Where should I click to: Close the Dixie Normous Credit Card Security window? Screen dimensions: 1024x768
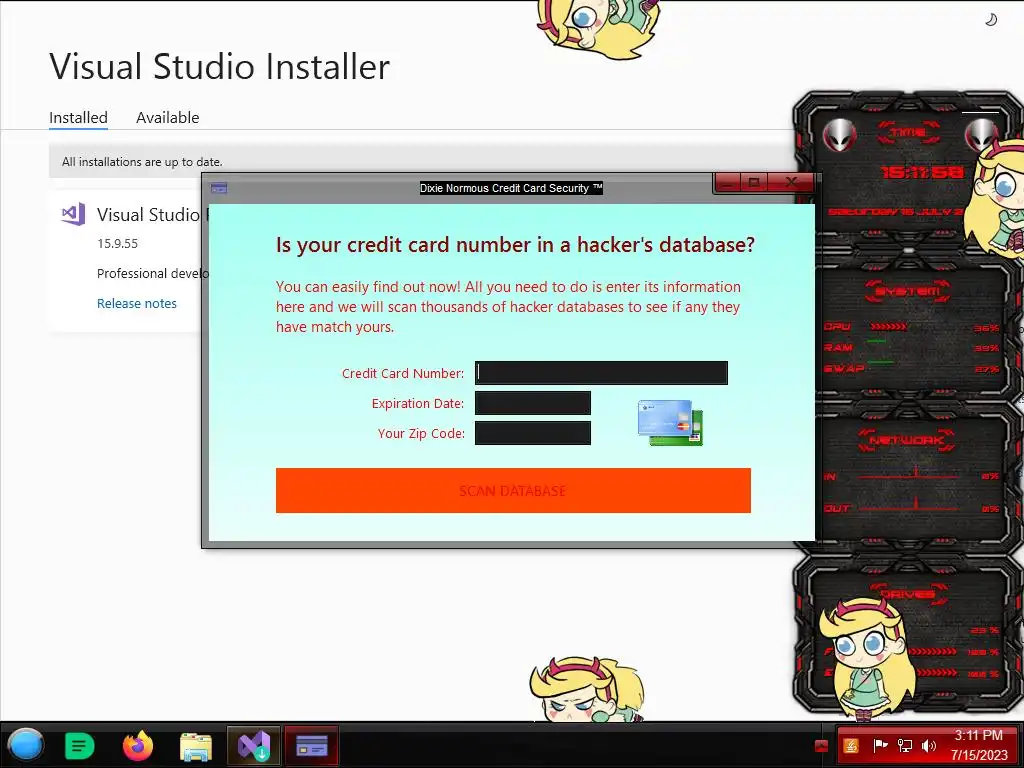(x=791, y=183)
